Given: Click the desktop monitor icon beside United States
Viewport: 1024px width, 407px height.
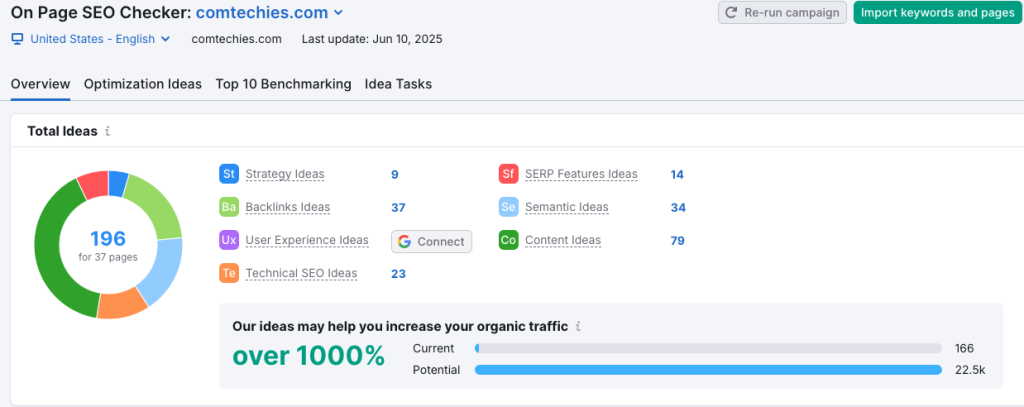Looking at the screenshot, I should 18,39.
